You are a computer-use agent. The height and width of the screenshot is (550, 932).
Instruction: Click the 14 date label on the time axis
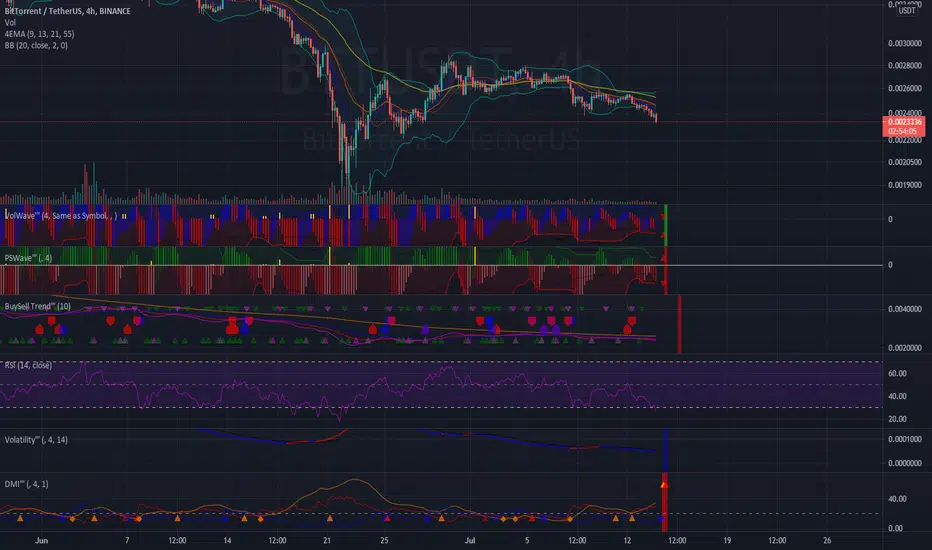pyautogui.click(x=227, y=540)
